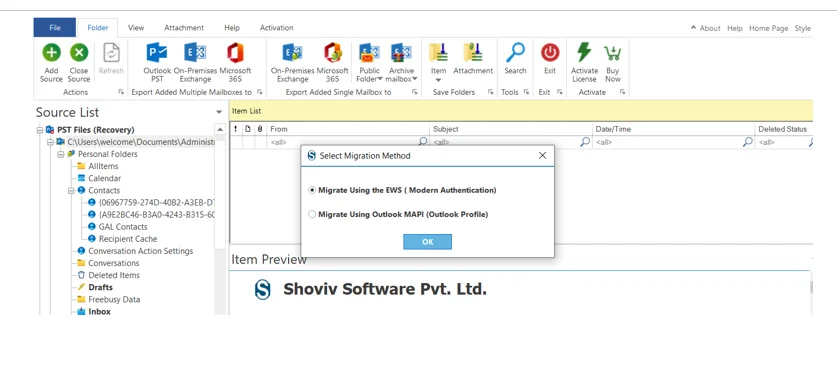Image resolution: width=837 pixels, height=377 pixels.
Task: Select the Recipient Cache folder
Action: (128, 239)
